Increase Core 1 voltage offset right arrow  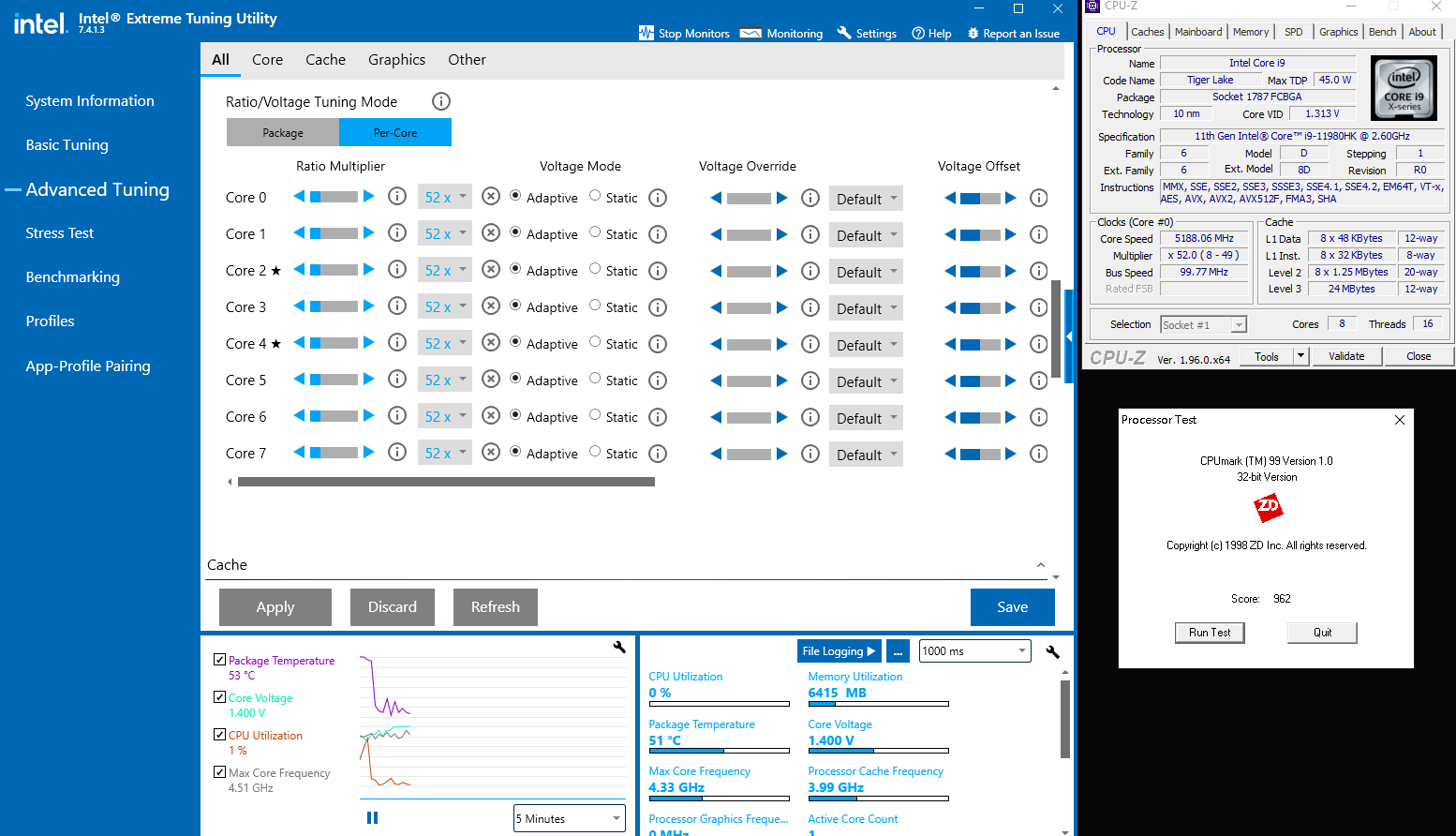click(x=1011, y=234)
